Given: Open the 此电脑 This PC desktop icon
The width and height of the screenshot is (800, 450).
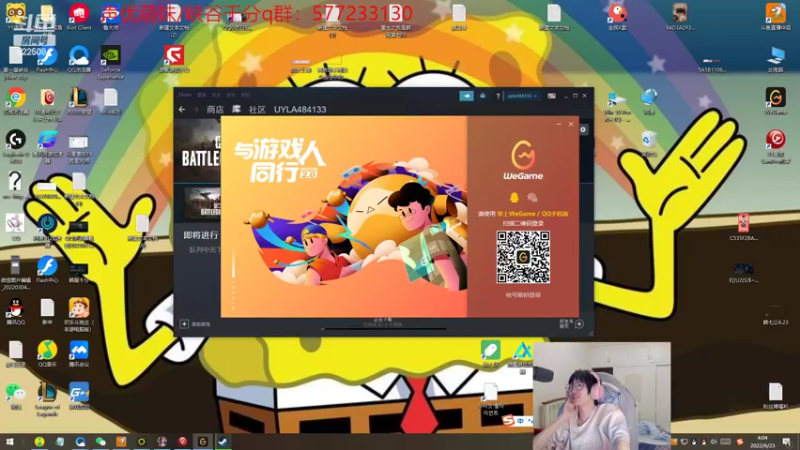Looking at the screenshot, I should click(776, 59).
